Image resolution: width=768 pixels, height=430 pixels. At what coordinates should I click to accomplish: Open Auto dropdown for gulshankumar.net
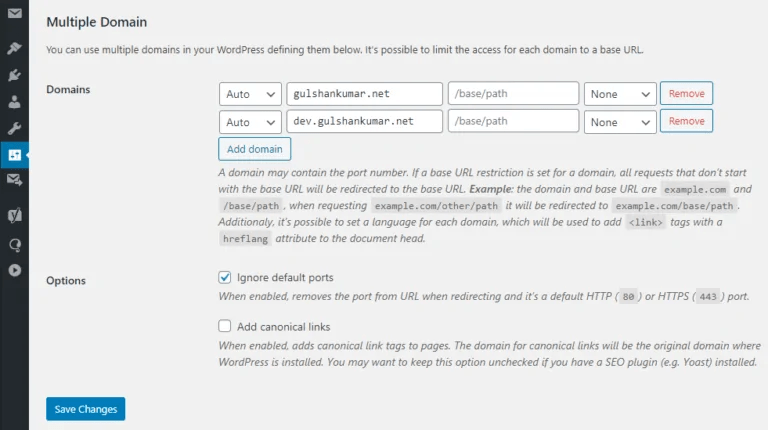[250, 94]
